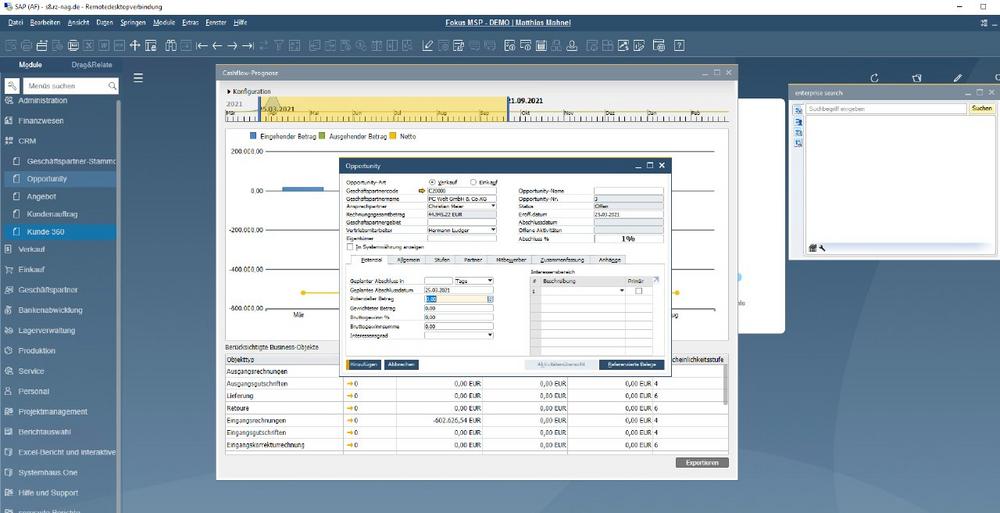
Task: Select the Verkauf radio button
Action: [x=432, y=182]
